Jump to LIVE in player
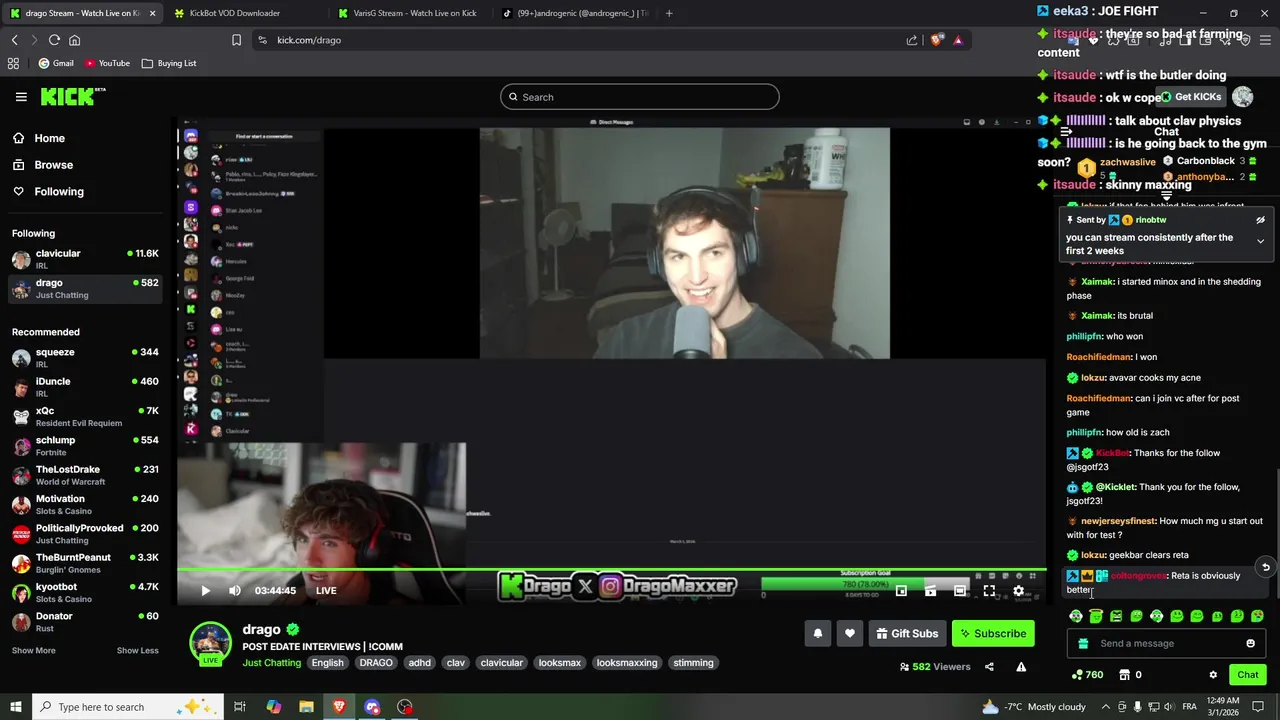This screenshot has height=720, width=1280. pyautogui.click(x=326, y=590)
